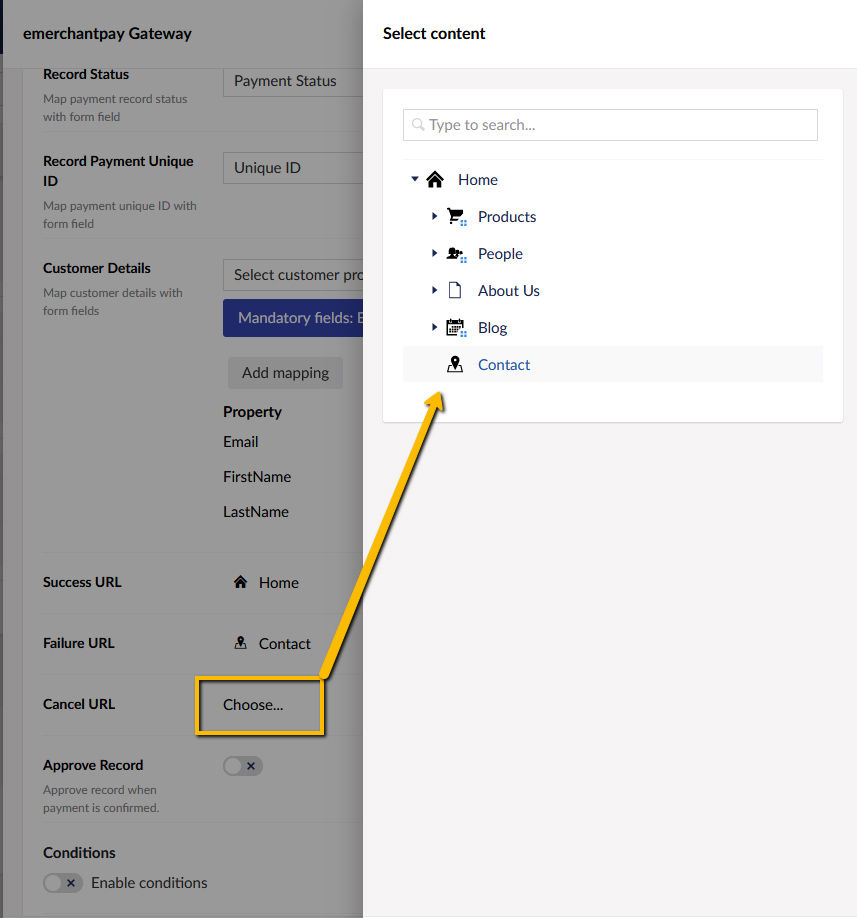
Task: Open the Unique ID dropdown
Action: click(293, 168)
